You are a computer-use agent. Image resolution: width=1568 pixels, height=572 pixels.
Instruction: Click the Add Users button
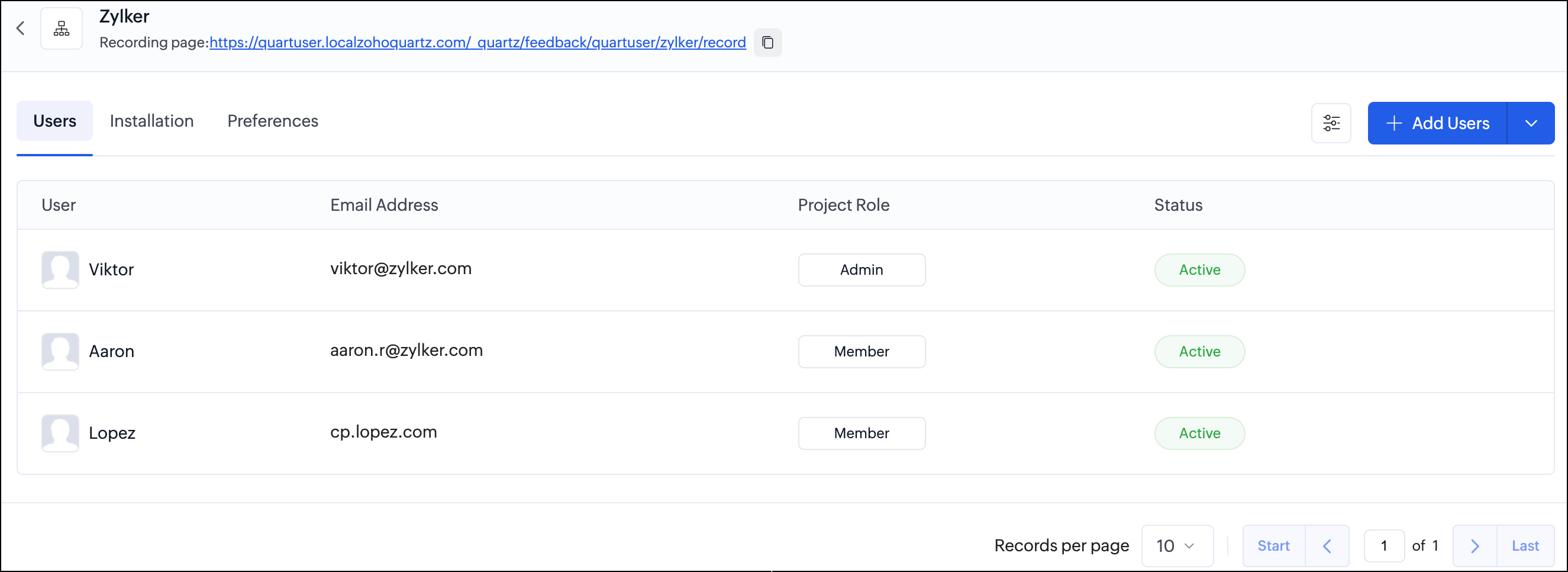tap(1438, 123)
